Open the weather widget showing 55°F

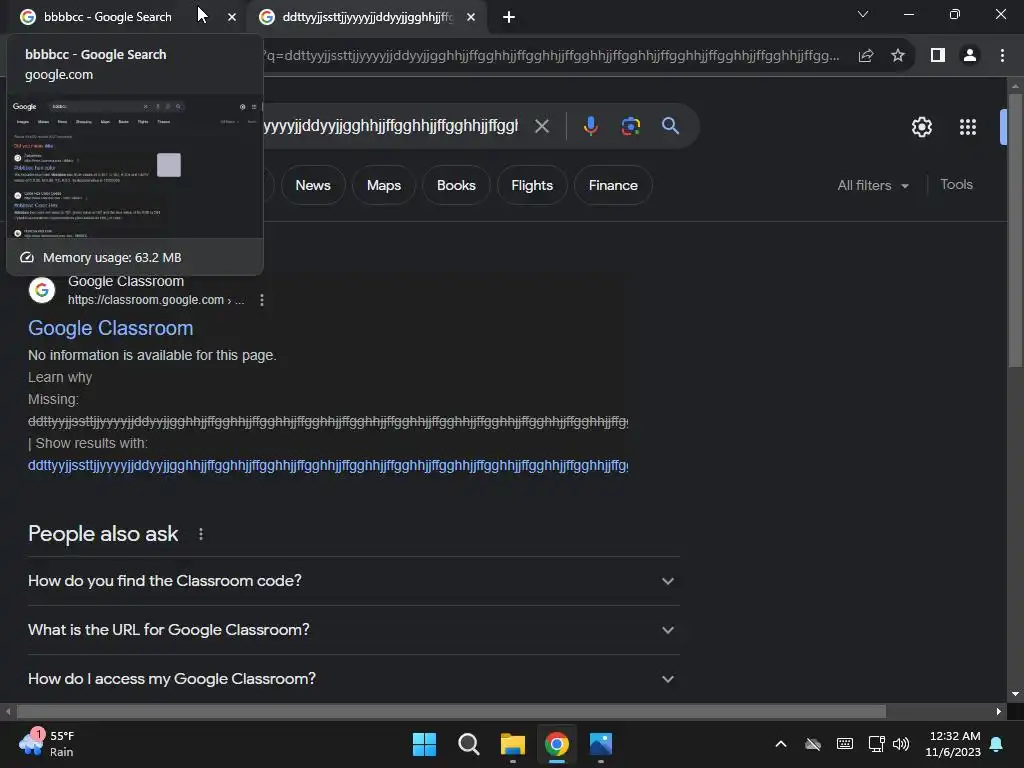coord(47,744)
